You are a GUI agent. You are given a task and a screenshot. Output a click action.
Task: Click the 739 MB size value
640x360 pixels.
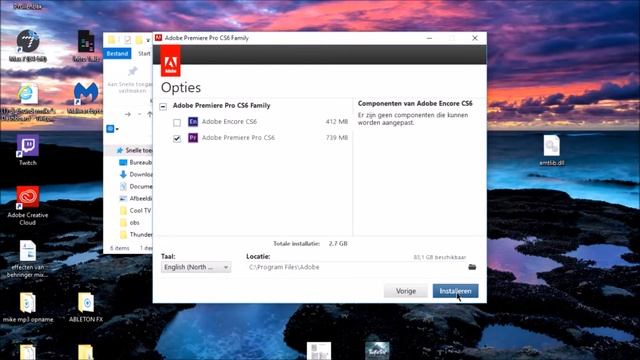[337, 138]
